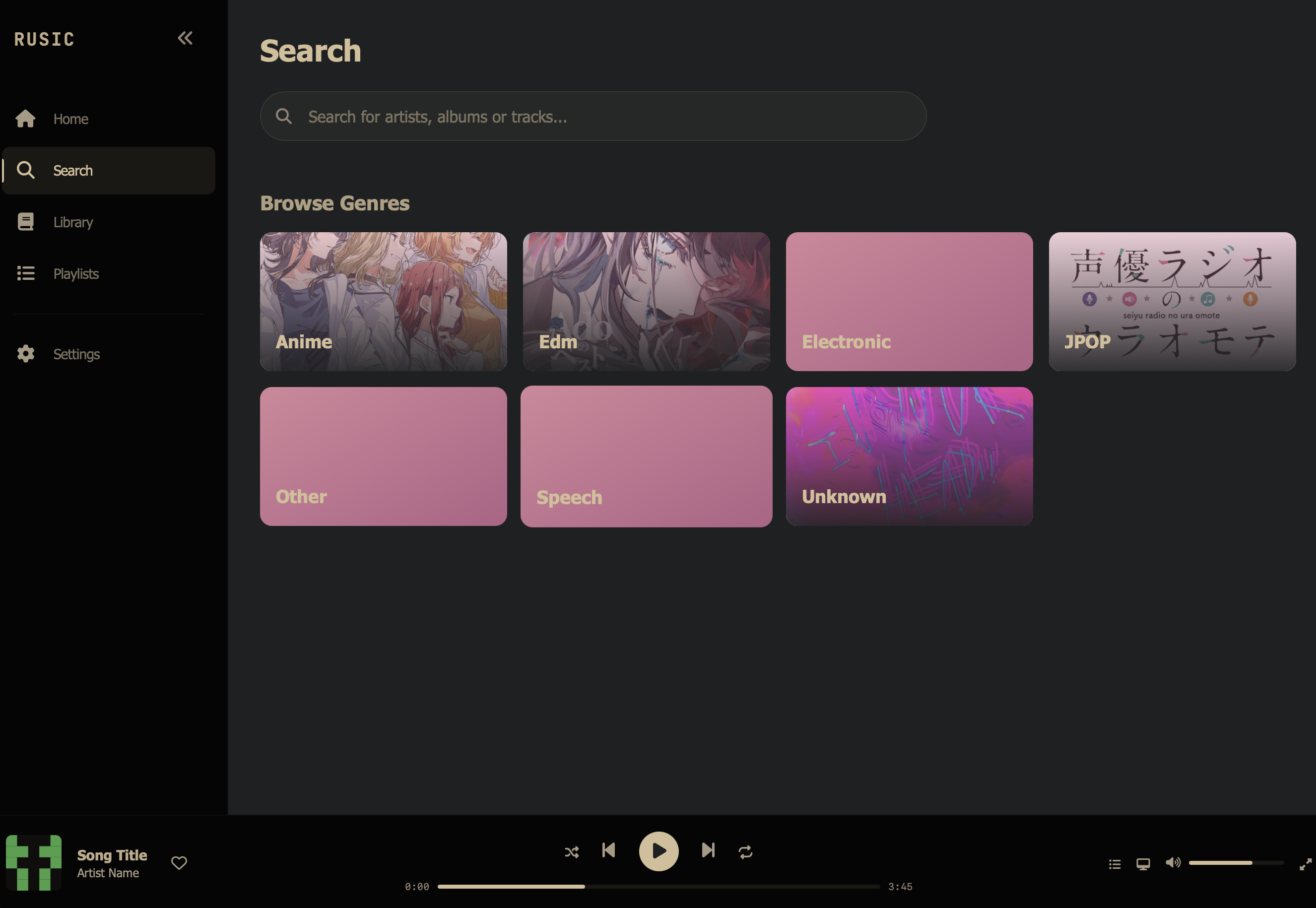Image resolution: width=1316 pixels, height=908 pixels.
Task: Open Settings gear item
Action: [x=76, y=354]
